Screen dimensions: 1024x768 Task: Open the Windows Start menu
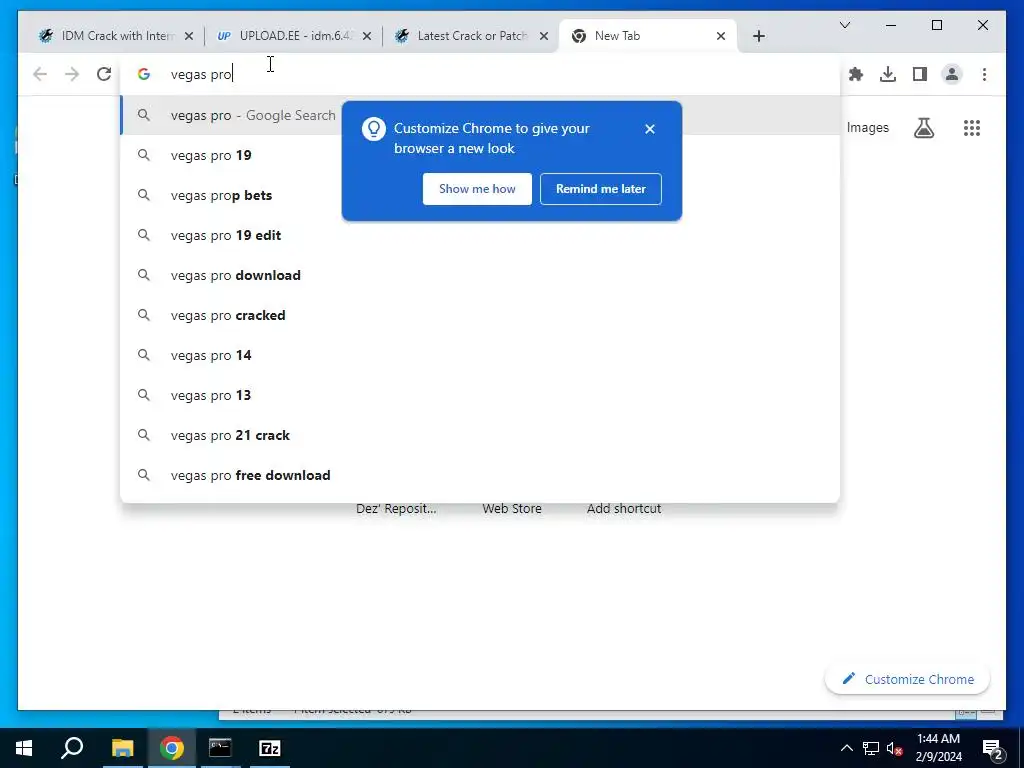click(24, 748)
